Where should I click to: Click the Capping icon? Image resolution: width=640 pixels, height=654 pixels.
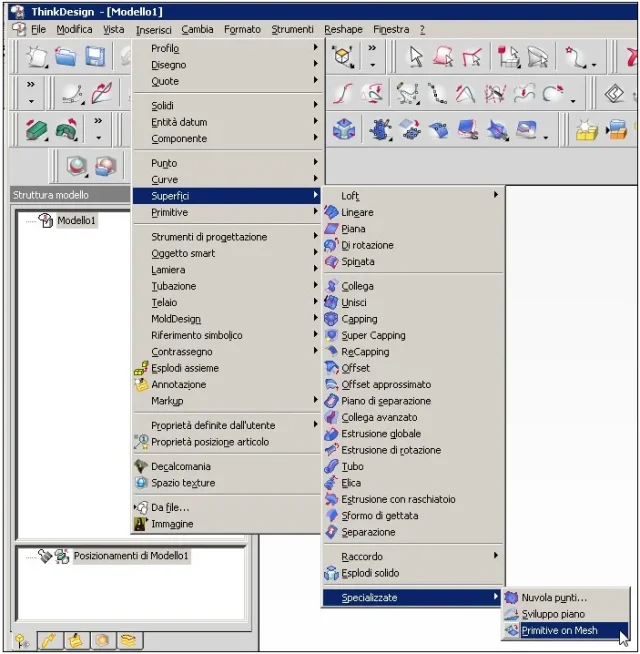coord(331,319)
